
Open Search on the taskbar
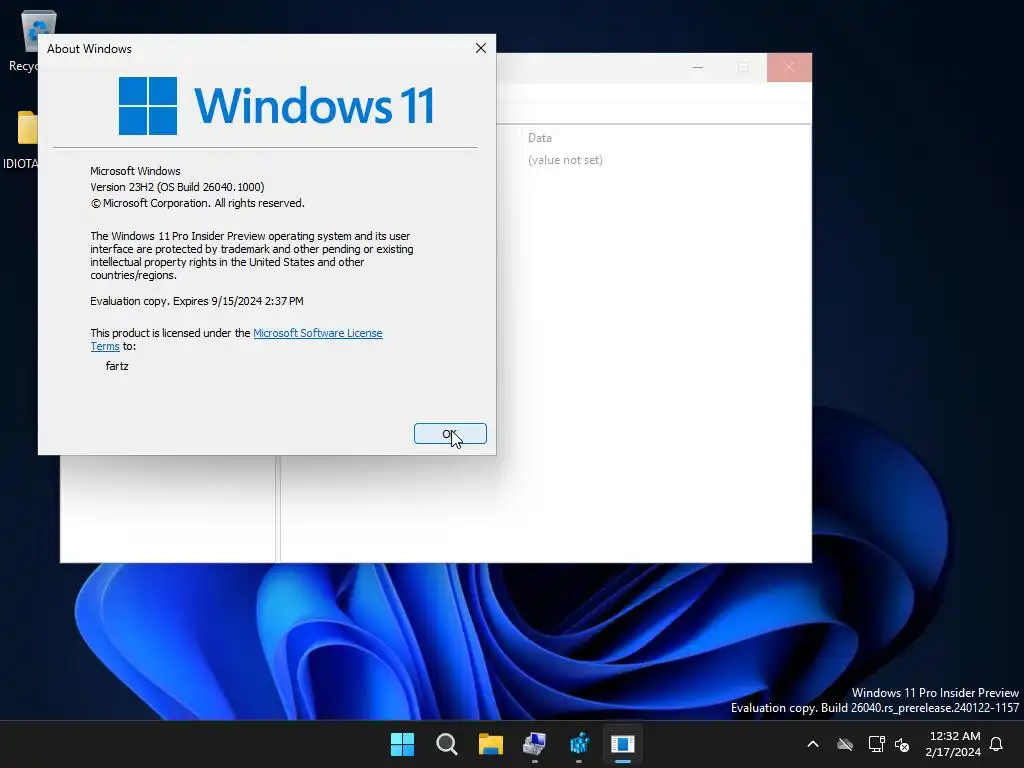tap(447, 744)
